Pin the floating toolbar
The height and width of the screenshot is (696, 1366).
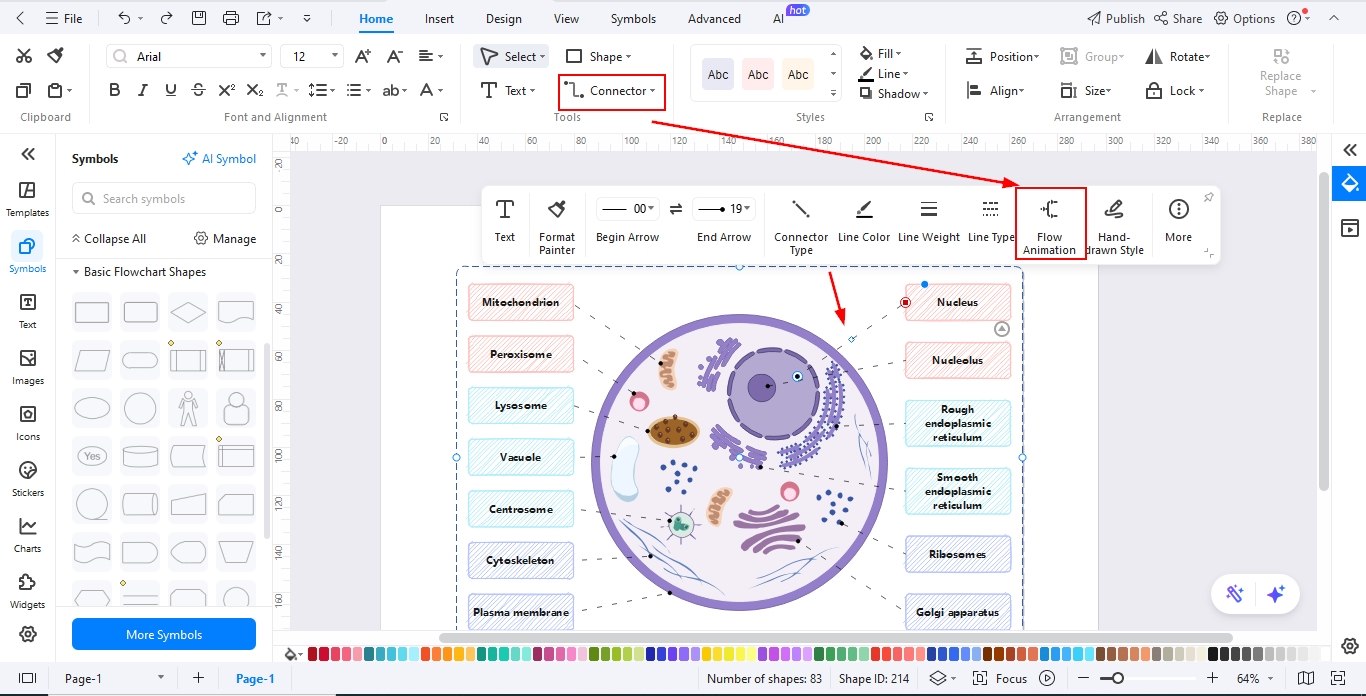click(x=1208, y=198)
